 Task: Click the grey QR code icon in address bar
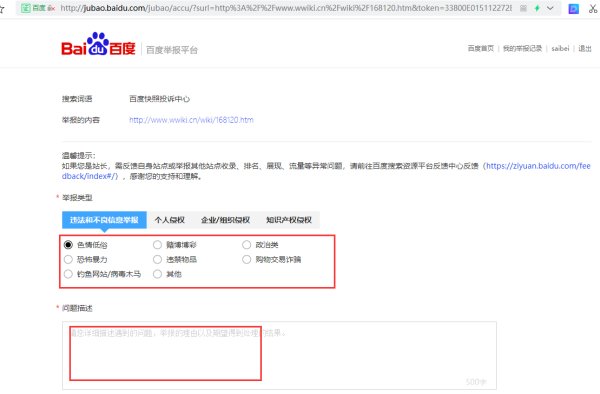tap(523, 8)
